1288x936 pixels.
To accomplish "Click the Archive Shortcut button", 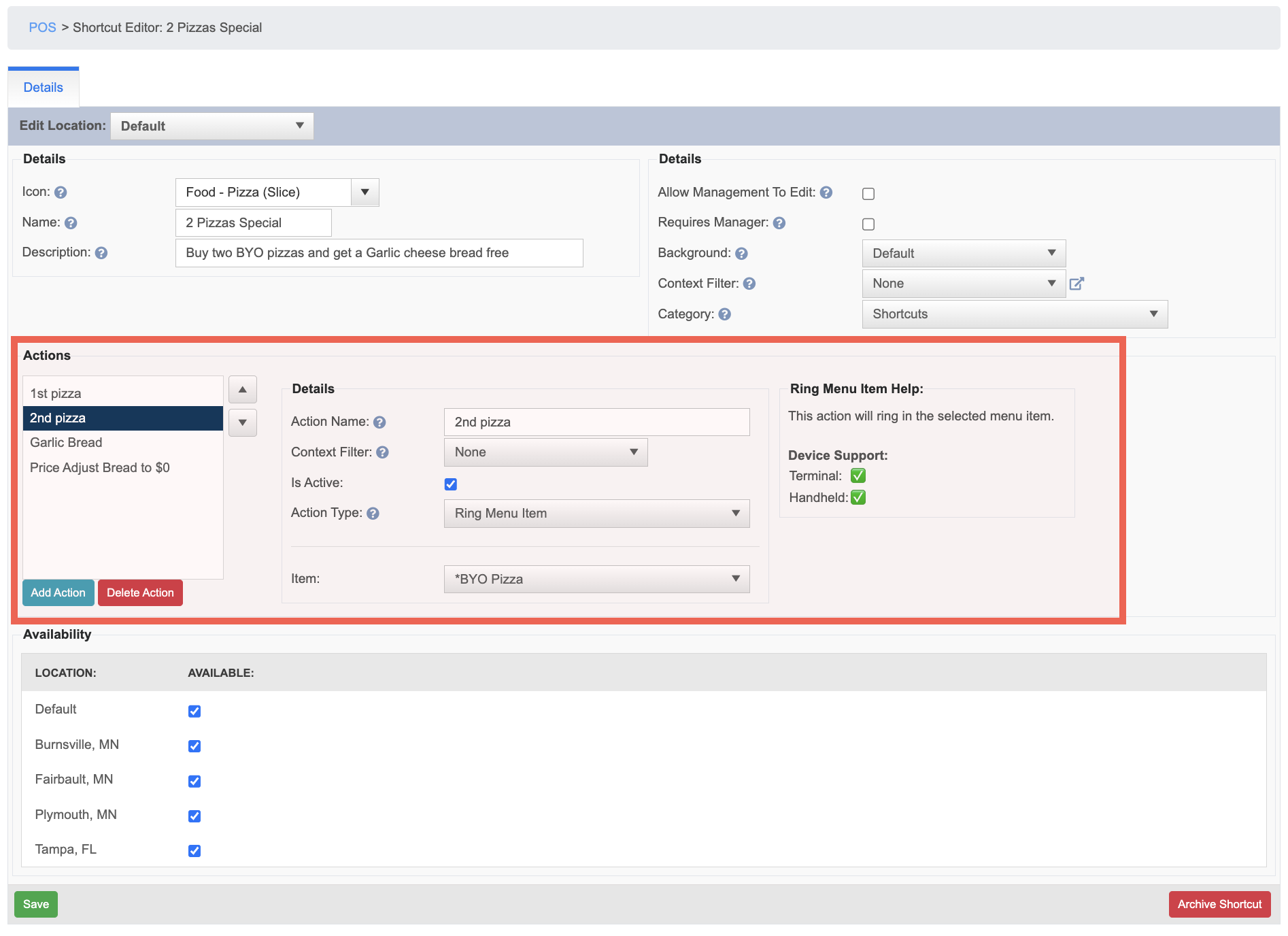I will pos(1220,905).
